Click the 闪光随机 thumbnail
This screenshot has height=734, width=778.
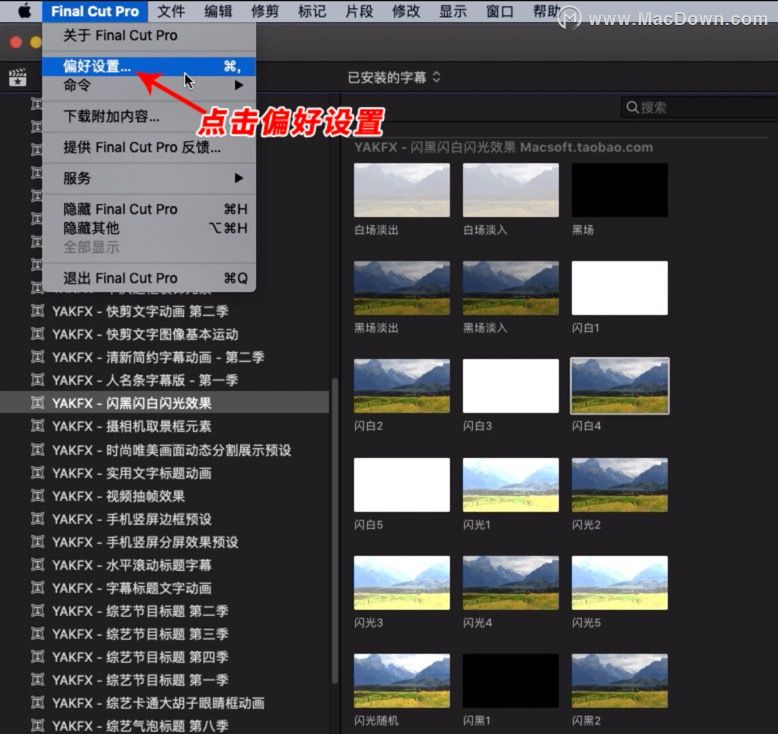[x=402, y=681]
